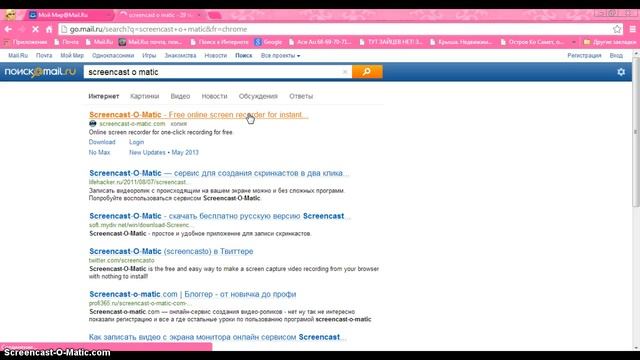Select the Обсуждения search tab
The width and height of the screenshot is (640, 360).
point(258,96)
